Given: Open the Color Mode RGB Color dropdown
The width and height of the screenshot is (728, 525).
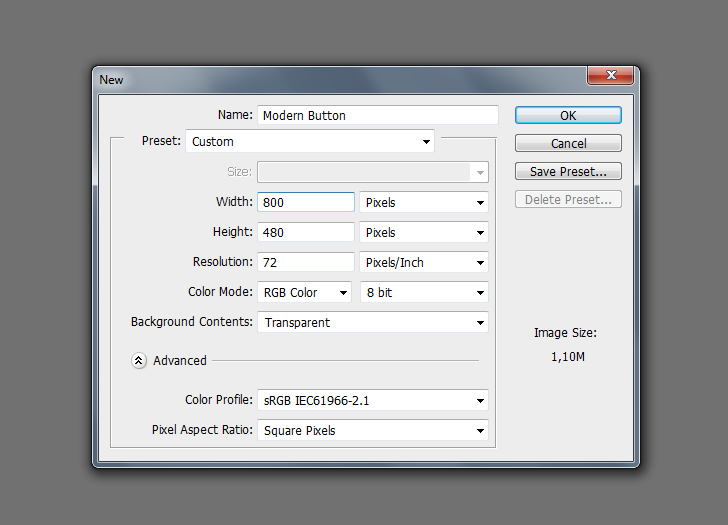Looking at the screenshot, I should [x=305, y=293].
